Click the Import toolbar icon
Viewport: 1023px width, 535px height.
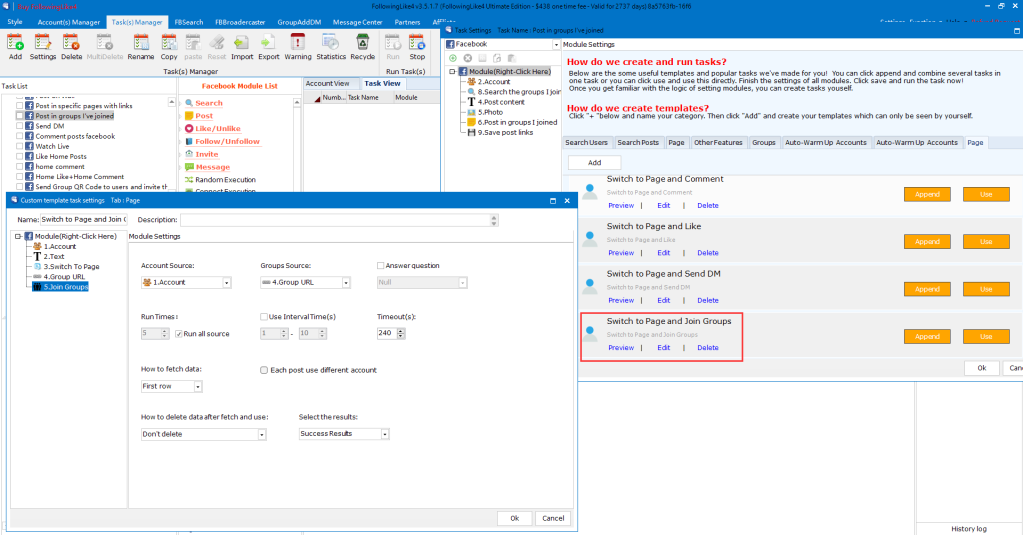(242, 47)
